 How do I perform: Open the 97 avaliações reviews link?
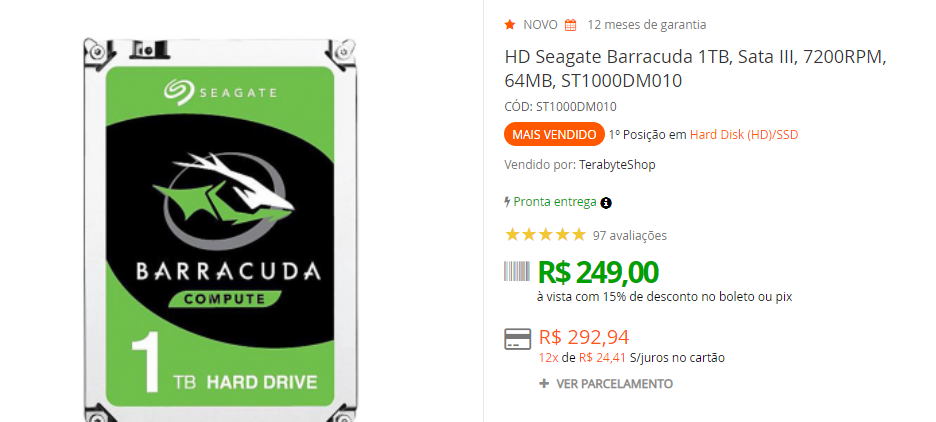630,236
